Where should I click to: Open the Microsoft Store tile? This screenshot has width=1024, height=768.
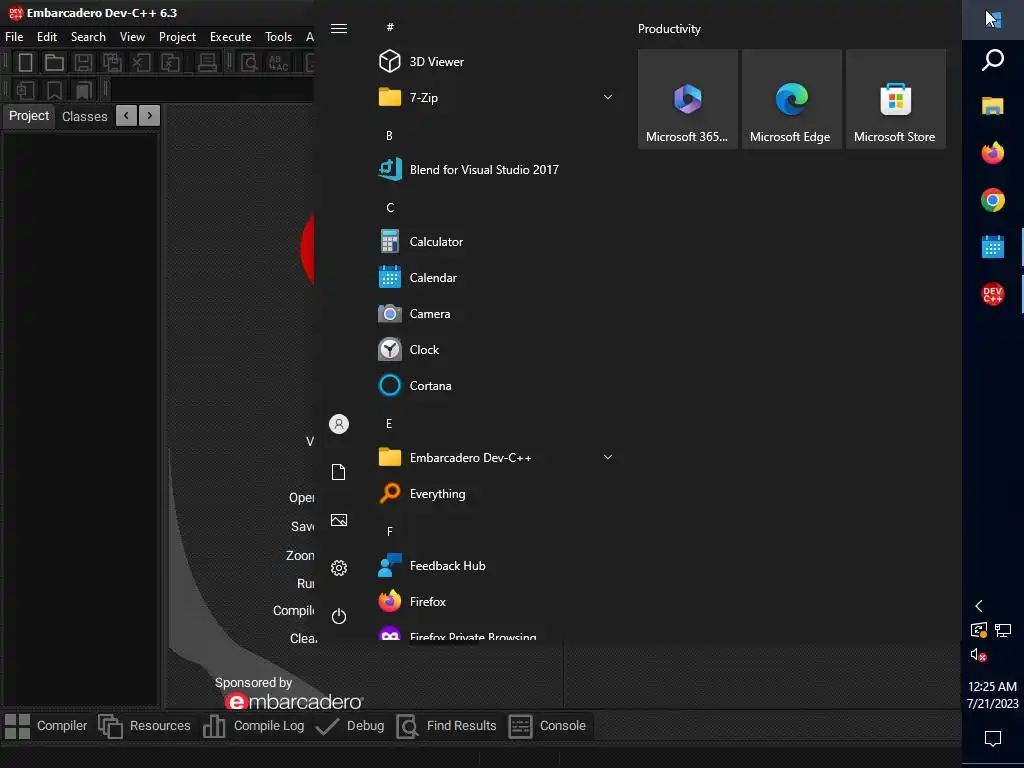pos(895,99)
